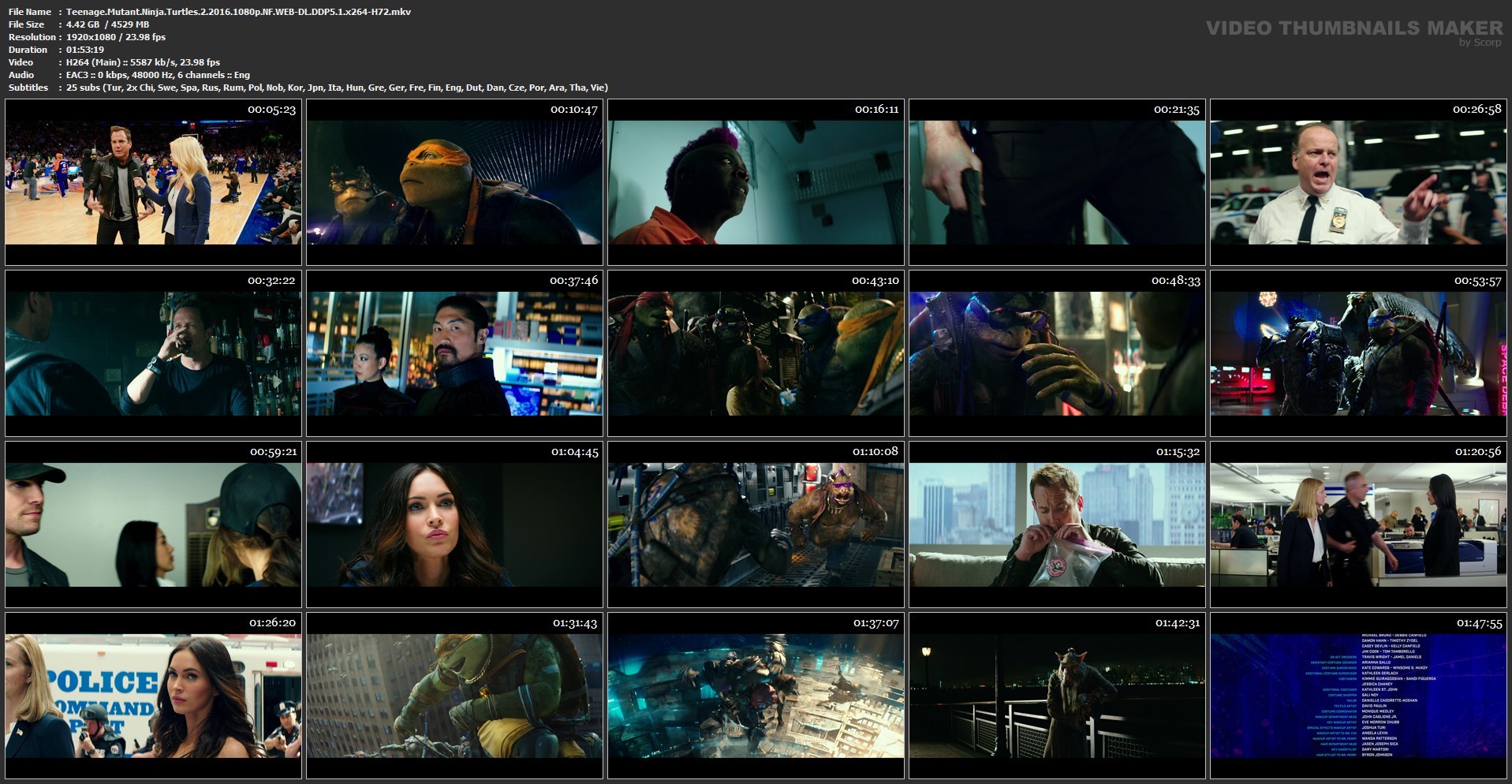The height and width of the screenshot is (784, 1512).
Task: Select the thumbnail at 00:16:11
Action: point(756,182)
